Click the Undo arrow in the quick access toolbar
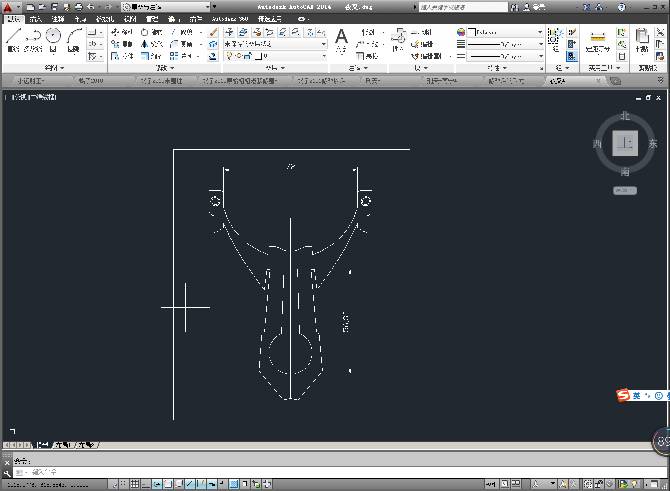The height and width of the screenshot is (491, 670). (x=91, y=7)
